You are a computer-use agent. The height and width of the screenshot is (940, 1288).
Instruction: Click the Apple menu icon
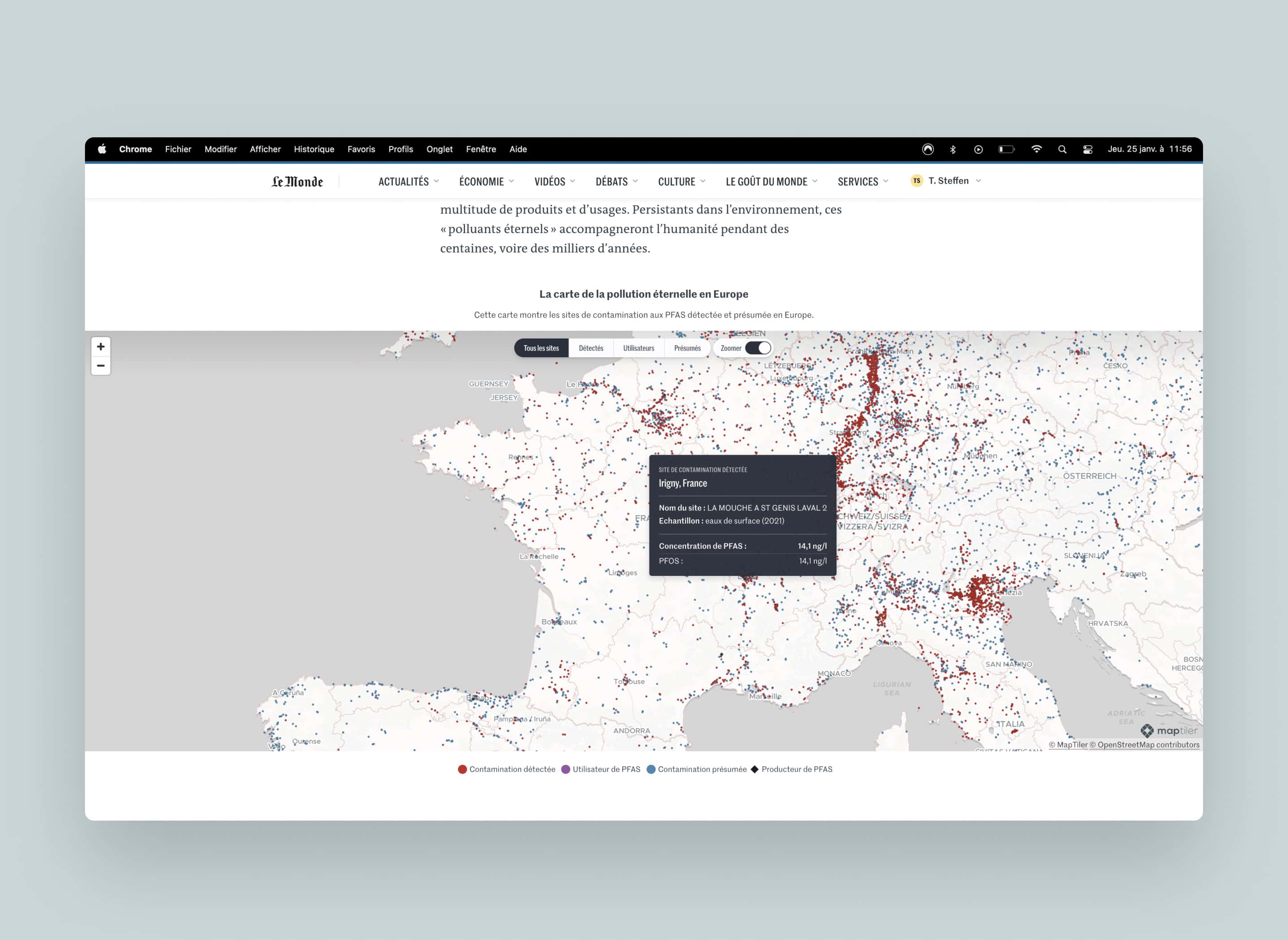pos(102,149)
